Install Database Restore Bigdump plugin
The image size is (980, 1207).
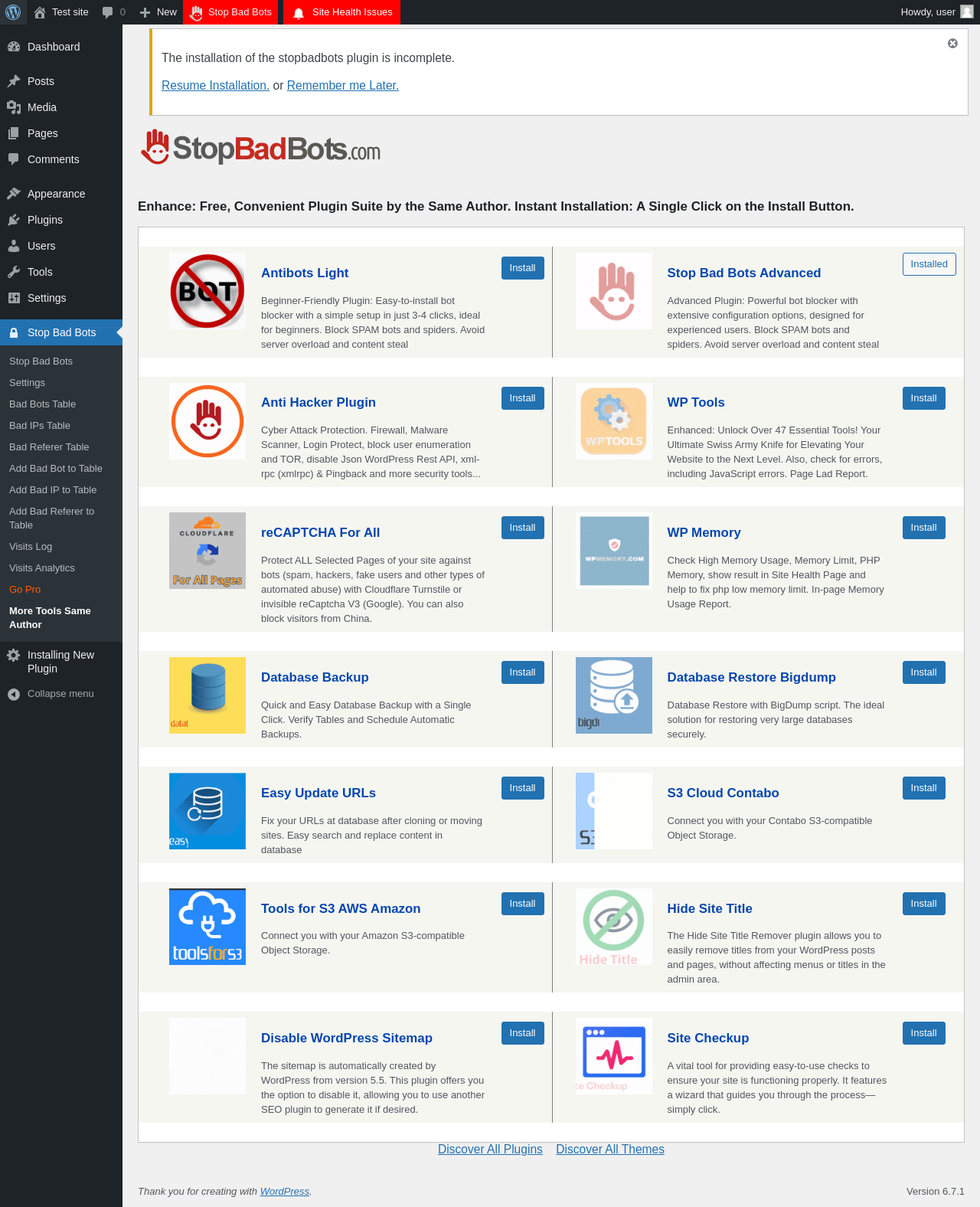point(924,672)
